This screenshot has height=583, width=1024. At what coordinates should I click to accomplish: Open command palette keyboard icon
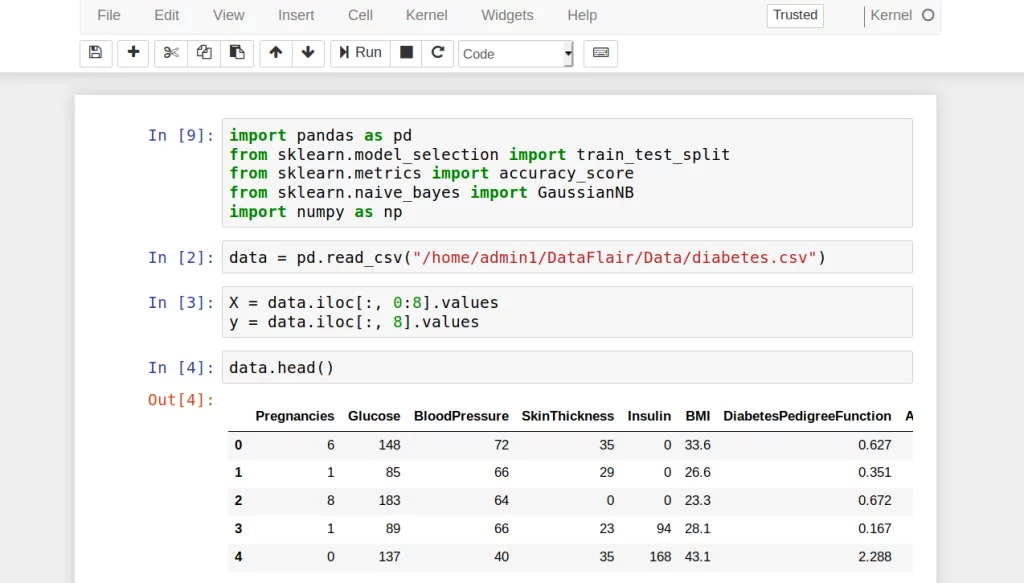pos(600,53)
